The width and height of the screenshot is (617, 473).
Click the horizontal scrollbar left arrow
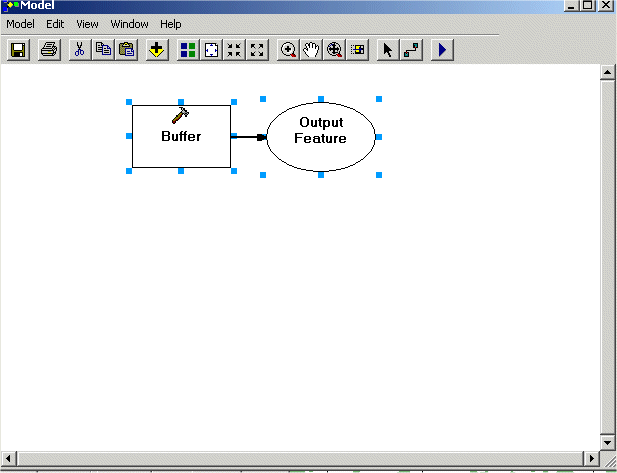[8, 458]
